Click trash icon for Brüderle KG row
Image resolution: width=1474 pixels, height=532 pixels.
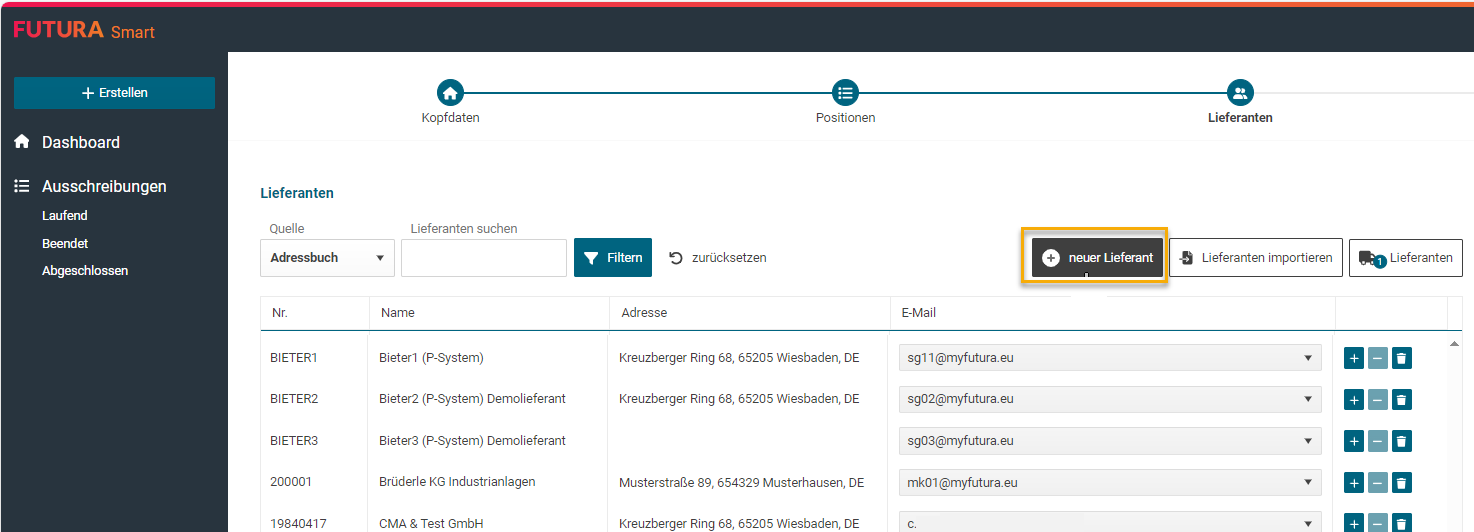coord(1402,484)
